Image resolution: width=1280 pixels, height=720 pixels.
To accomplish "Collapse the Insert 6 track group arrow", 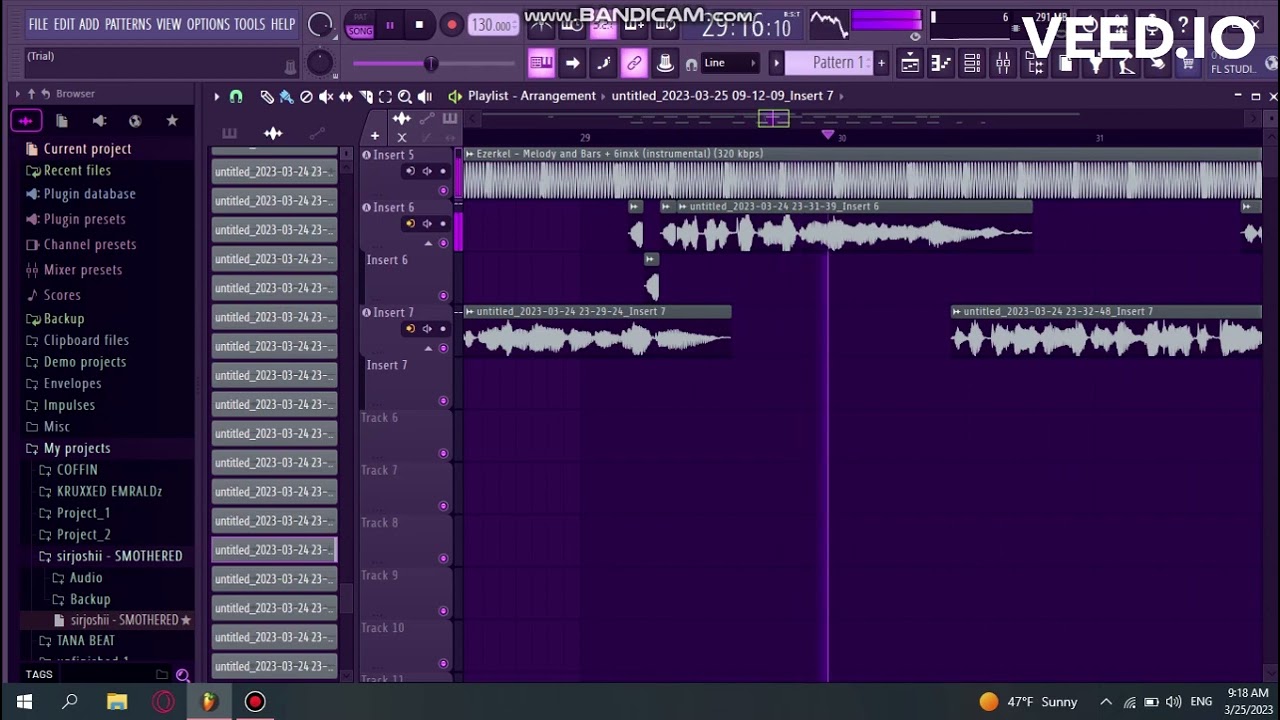I will point(429,243).
